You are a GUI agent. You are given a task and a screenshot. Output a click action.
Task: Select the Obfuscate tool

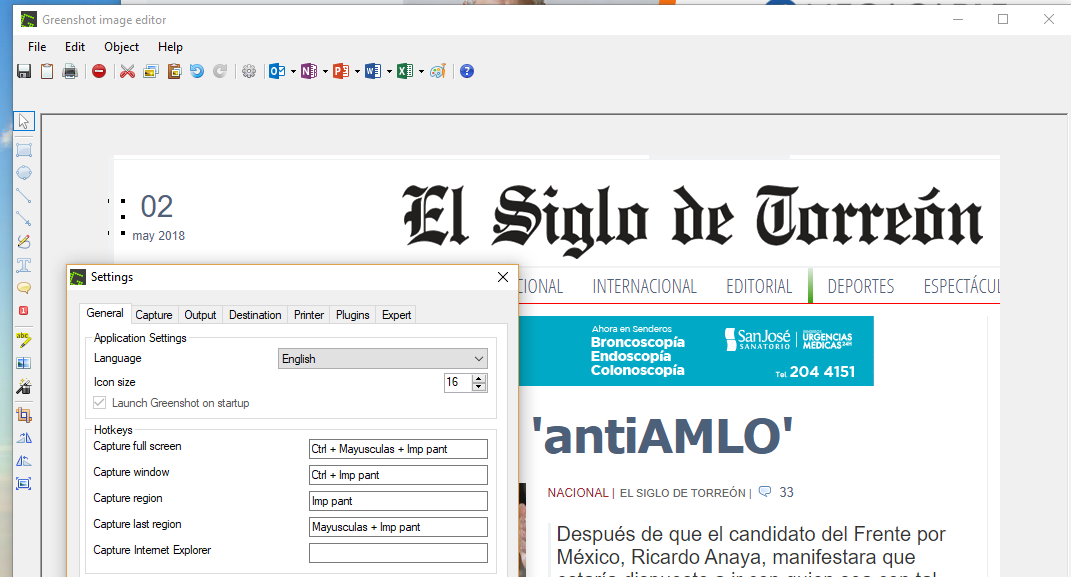[x=24, y=363]
